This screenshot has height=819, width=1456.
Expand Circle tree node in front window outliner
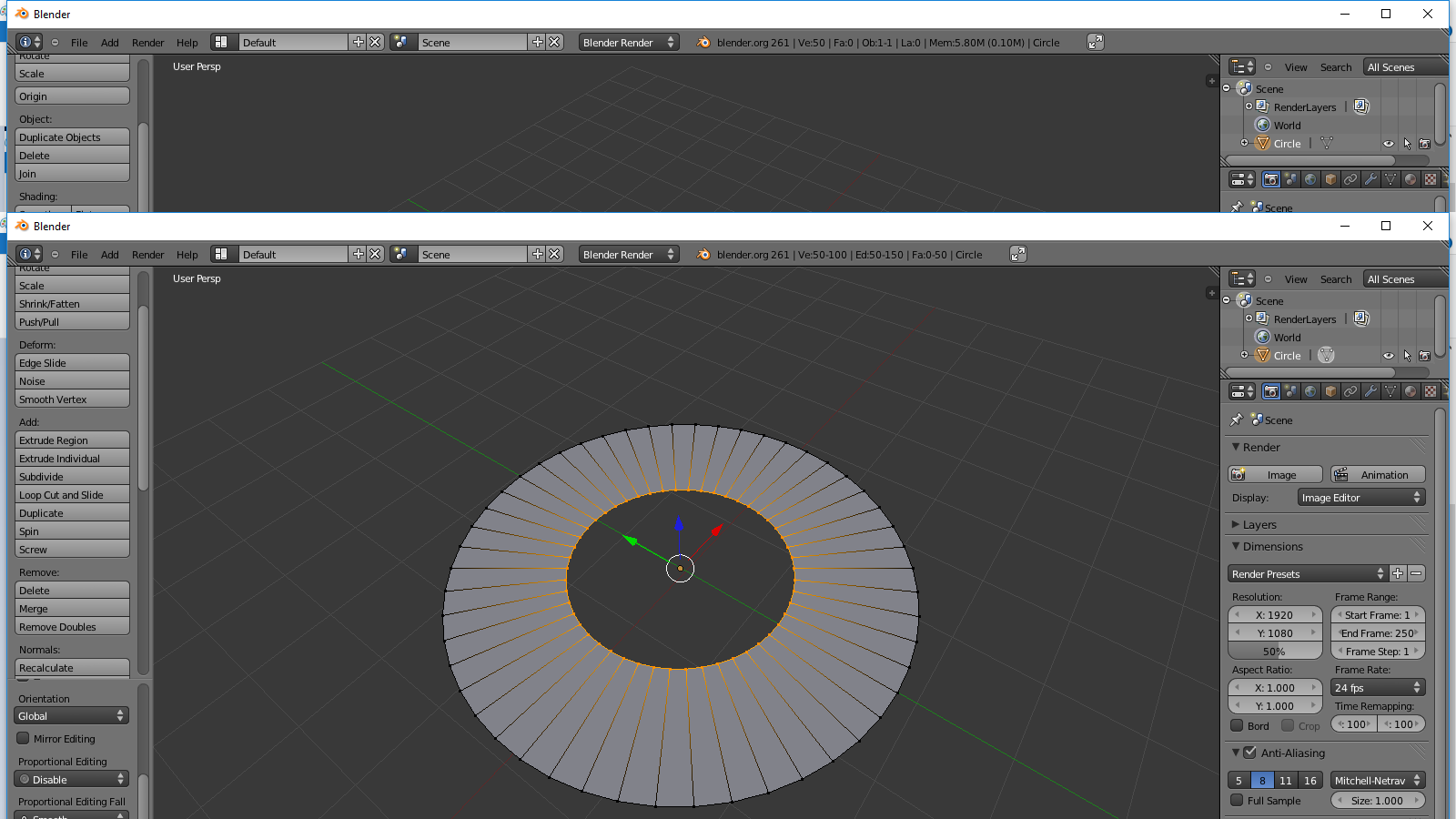(1244, 355)
